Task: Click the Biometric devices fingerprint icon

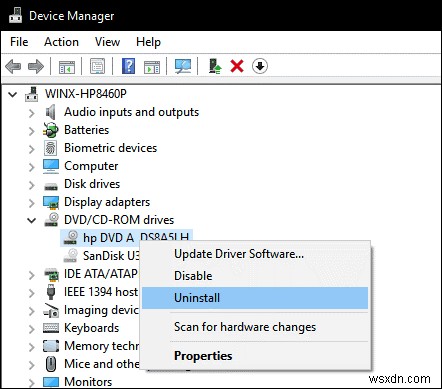Action: coord(51,148)
